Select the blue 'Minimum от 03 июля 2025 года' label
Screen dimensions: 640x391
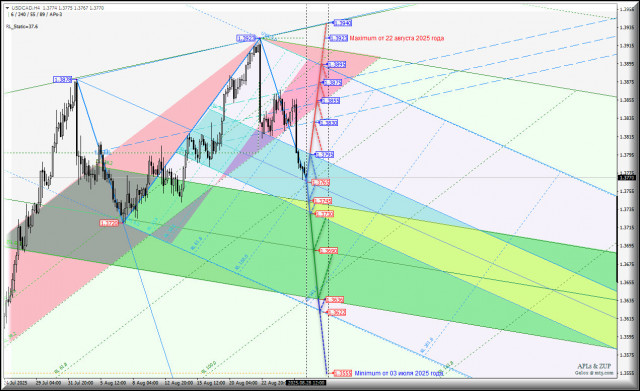point(399,373)
